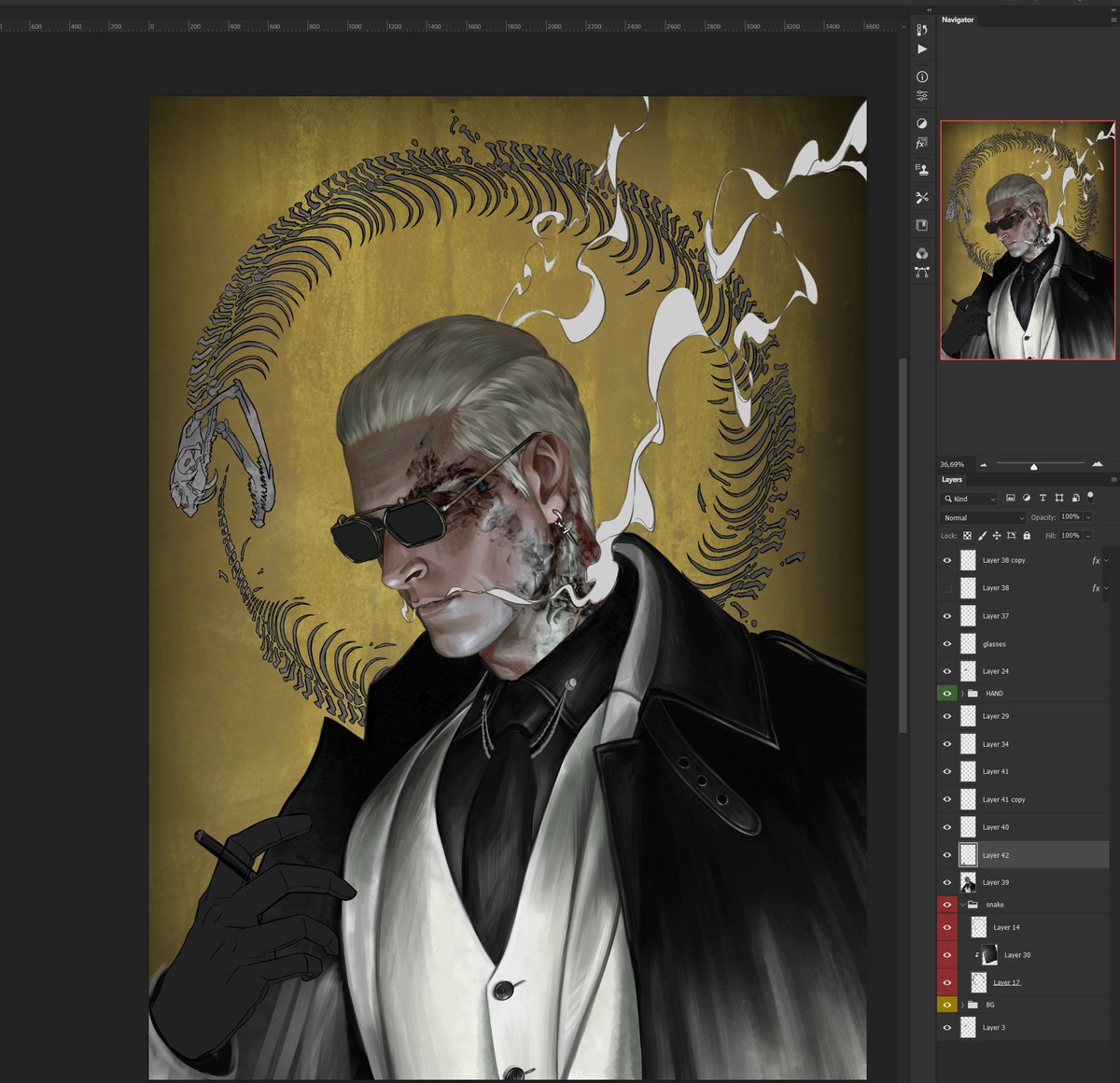Hide Layer 38 copy with eye icon
Image resolution: width=1120 pixels, height=1083 pixels.
tap(947, 560)
